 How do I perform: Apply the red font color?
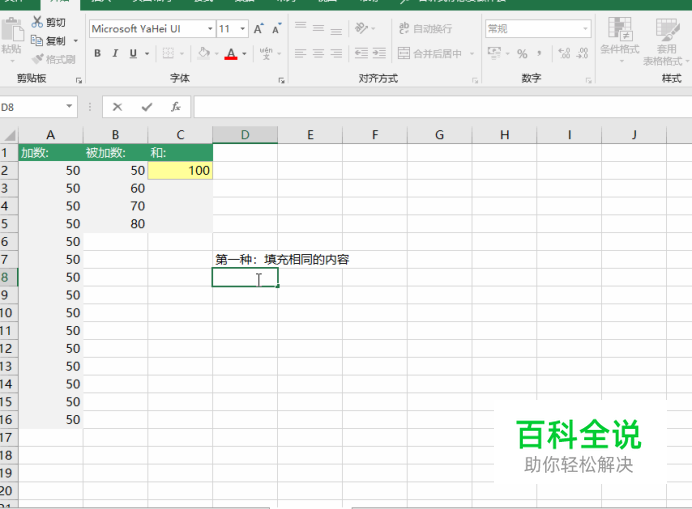[x=231, y=54]
